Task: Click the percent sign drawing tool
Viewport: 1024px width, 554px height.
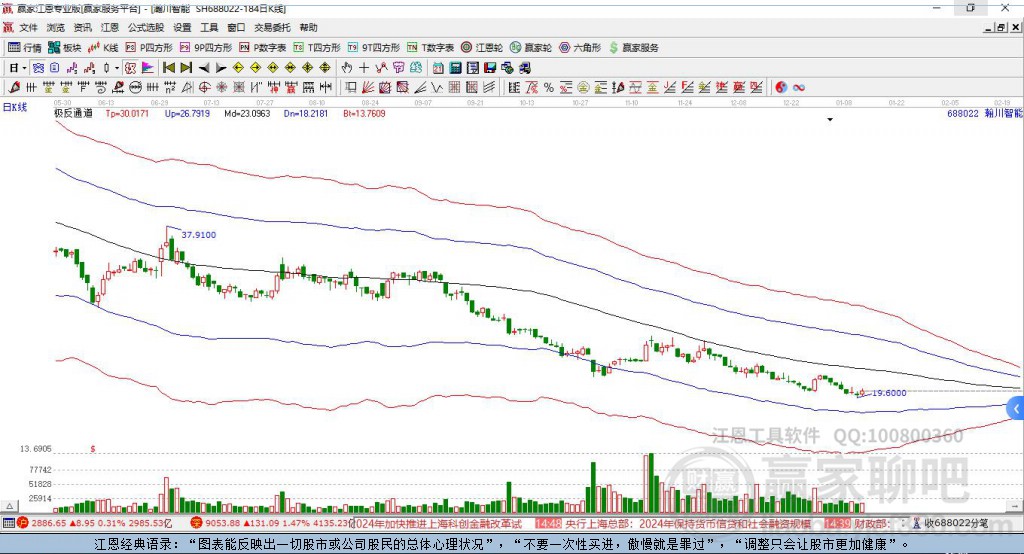Action: [549, 87]
